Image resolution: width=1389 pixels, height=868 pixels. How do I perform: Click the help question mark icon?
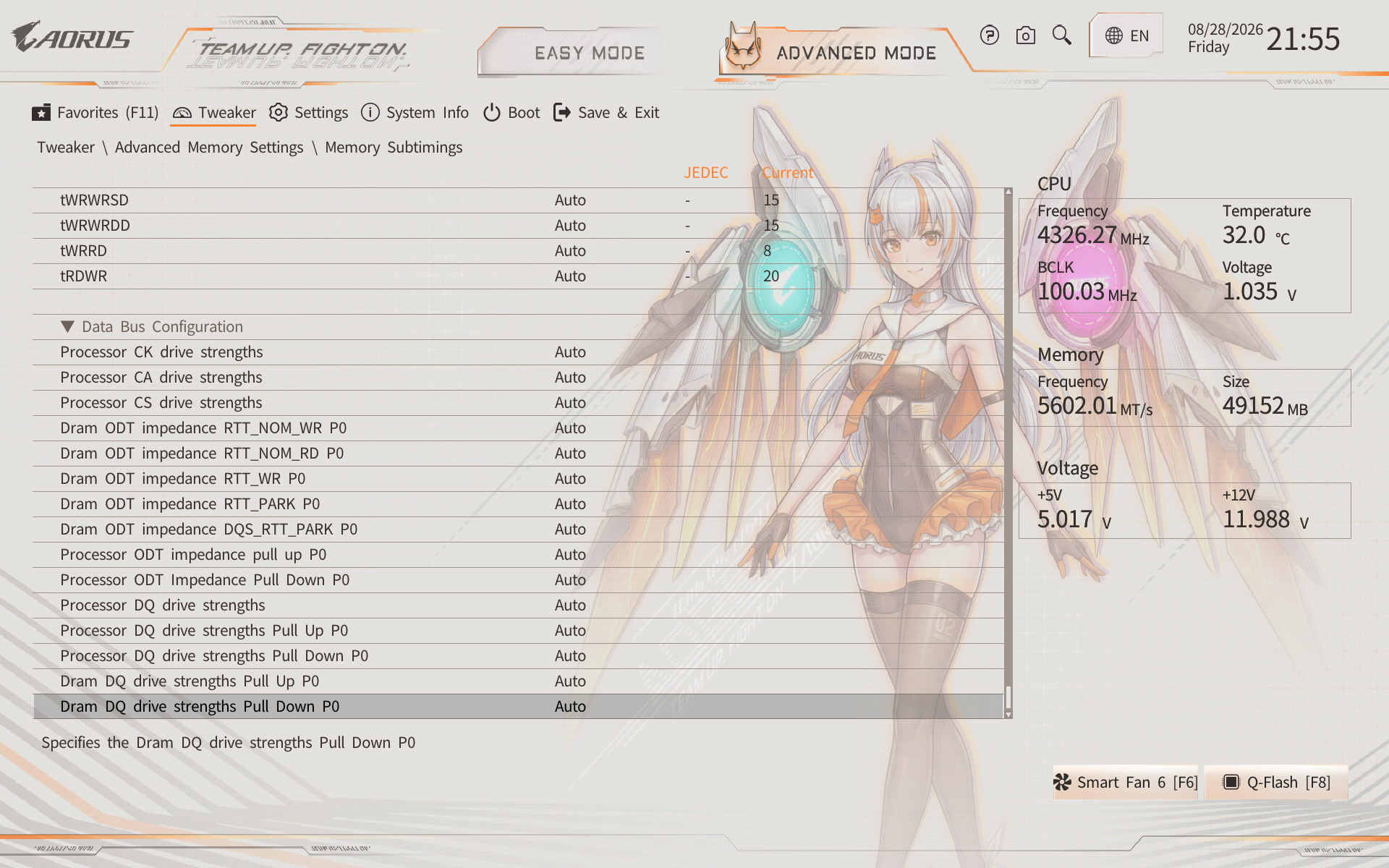(x=990, y=35)
